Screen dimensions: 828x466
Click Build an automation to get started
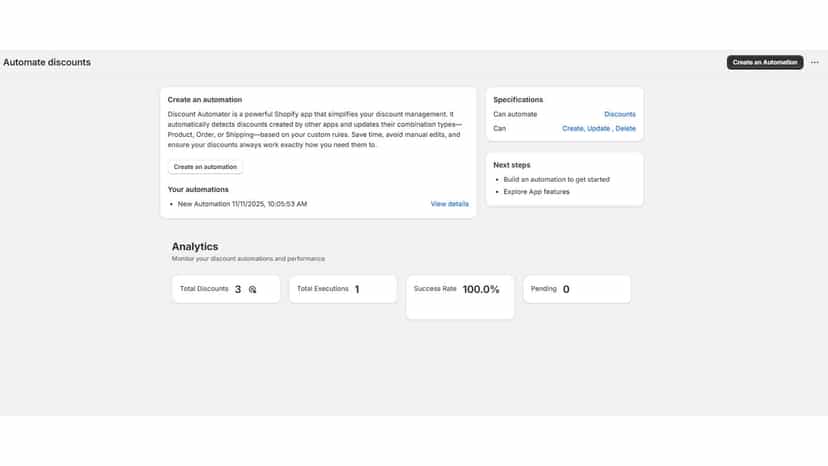click(557, 180)
